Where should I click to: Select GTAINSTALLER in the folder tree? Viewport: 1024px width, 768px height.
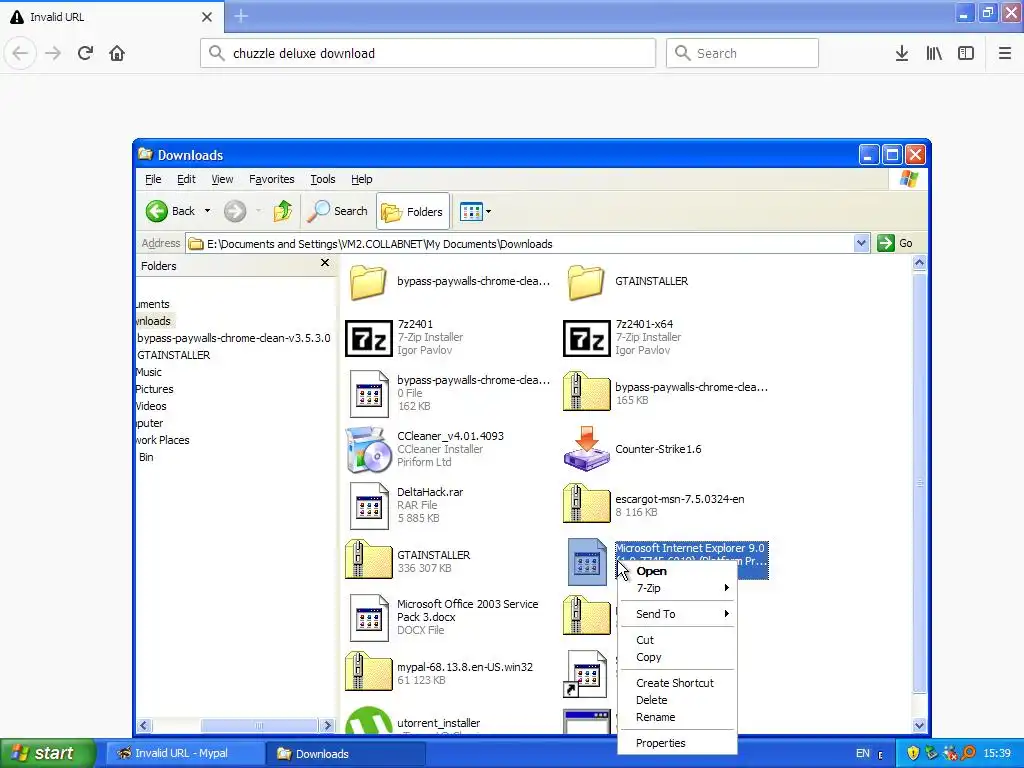[174, 355]
